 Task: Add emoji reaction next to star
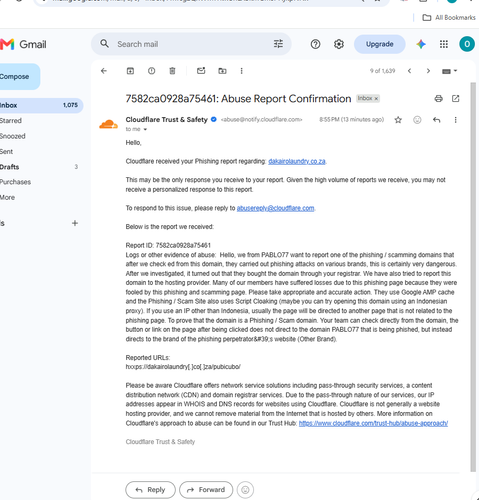tap(417, 120)
